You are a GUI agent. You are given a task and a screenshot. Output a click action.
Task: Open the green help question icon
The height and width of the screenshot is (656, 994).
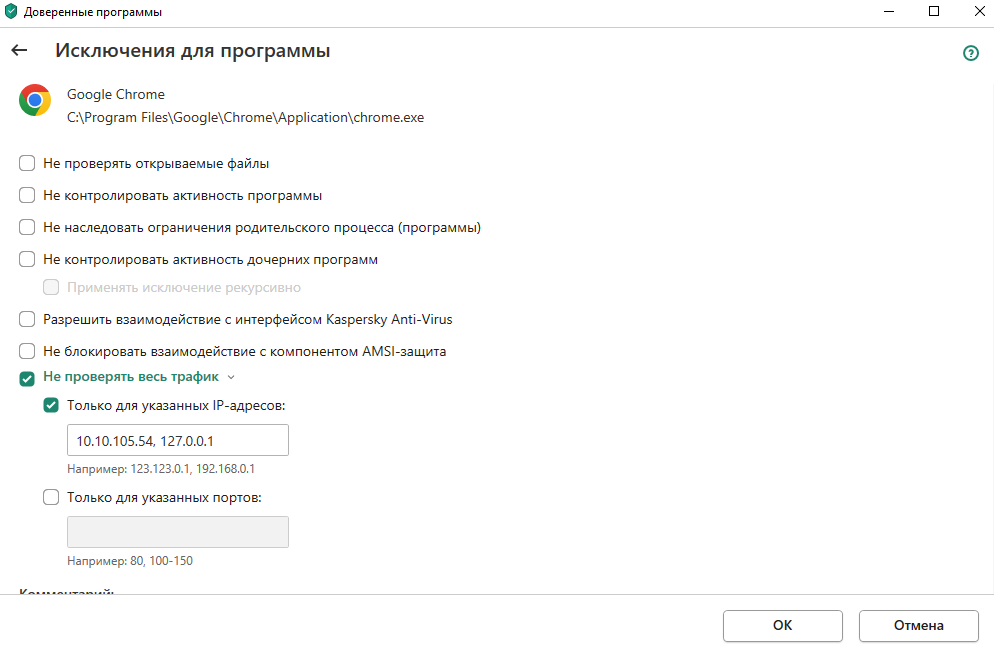[x=970, y=53]
